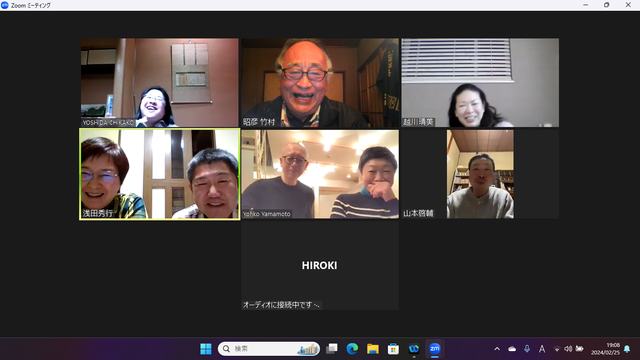Open Microsoft Store from the taskbar

393,349
